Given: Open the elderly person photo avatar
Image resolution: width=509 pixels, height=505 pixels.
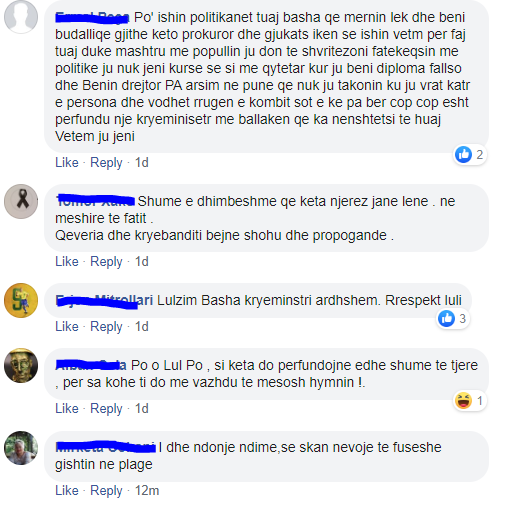Looking at the screenshot, I should click(21, 448).
